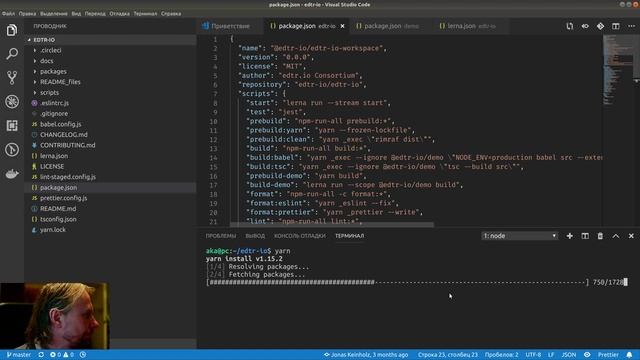
Task: Change JSON language mode in status bar
Action: (x=569, y=355)
